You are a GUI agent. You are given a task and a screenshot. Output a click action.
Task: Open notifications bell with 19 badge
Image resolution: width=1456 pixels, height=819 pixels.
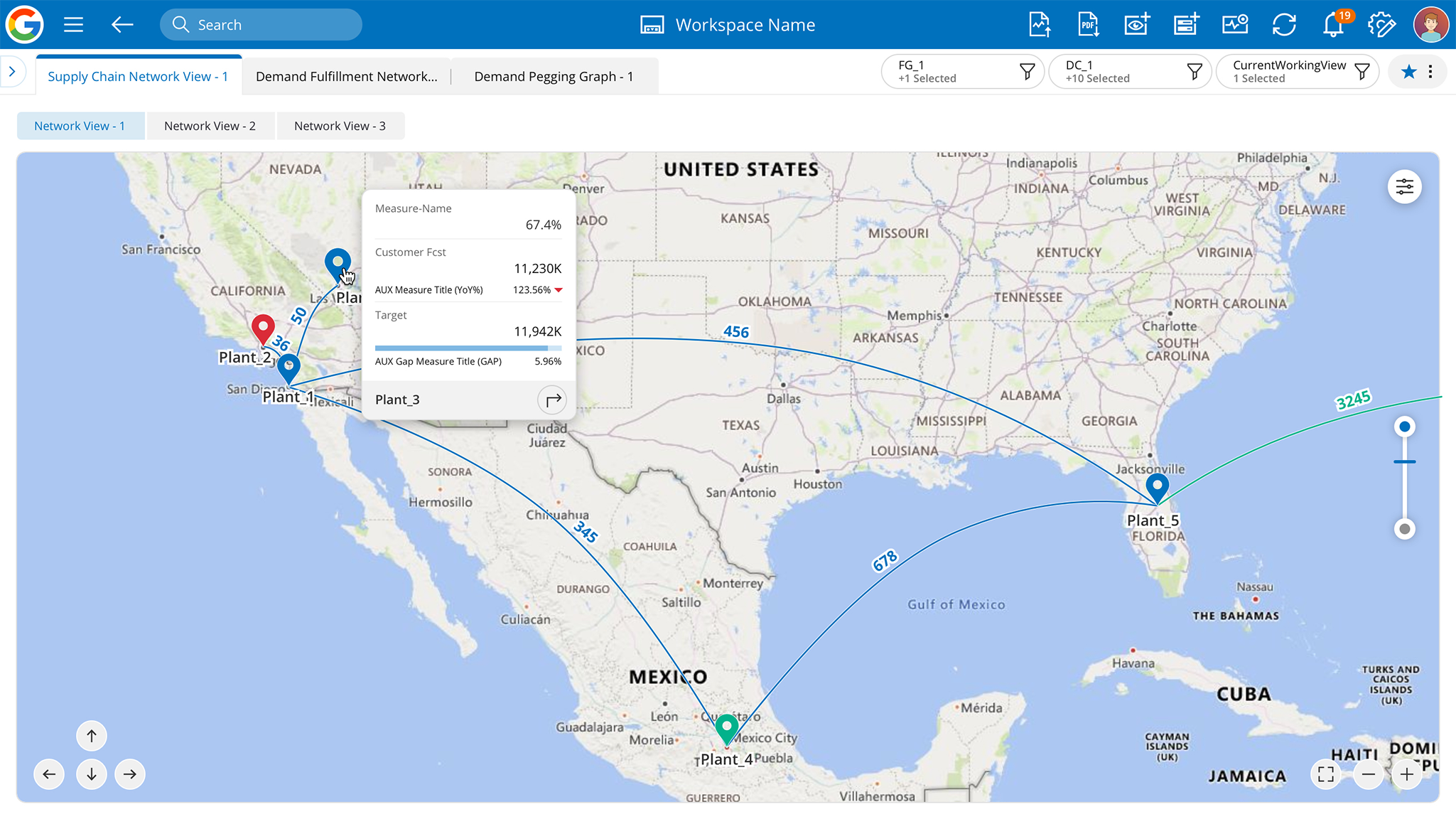click(x=1334, y=25)
